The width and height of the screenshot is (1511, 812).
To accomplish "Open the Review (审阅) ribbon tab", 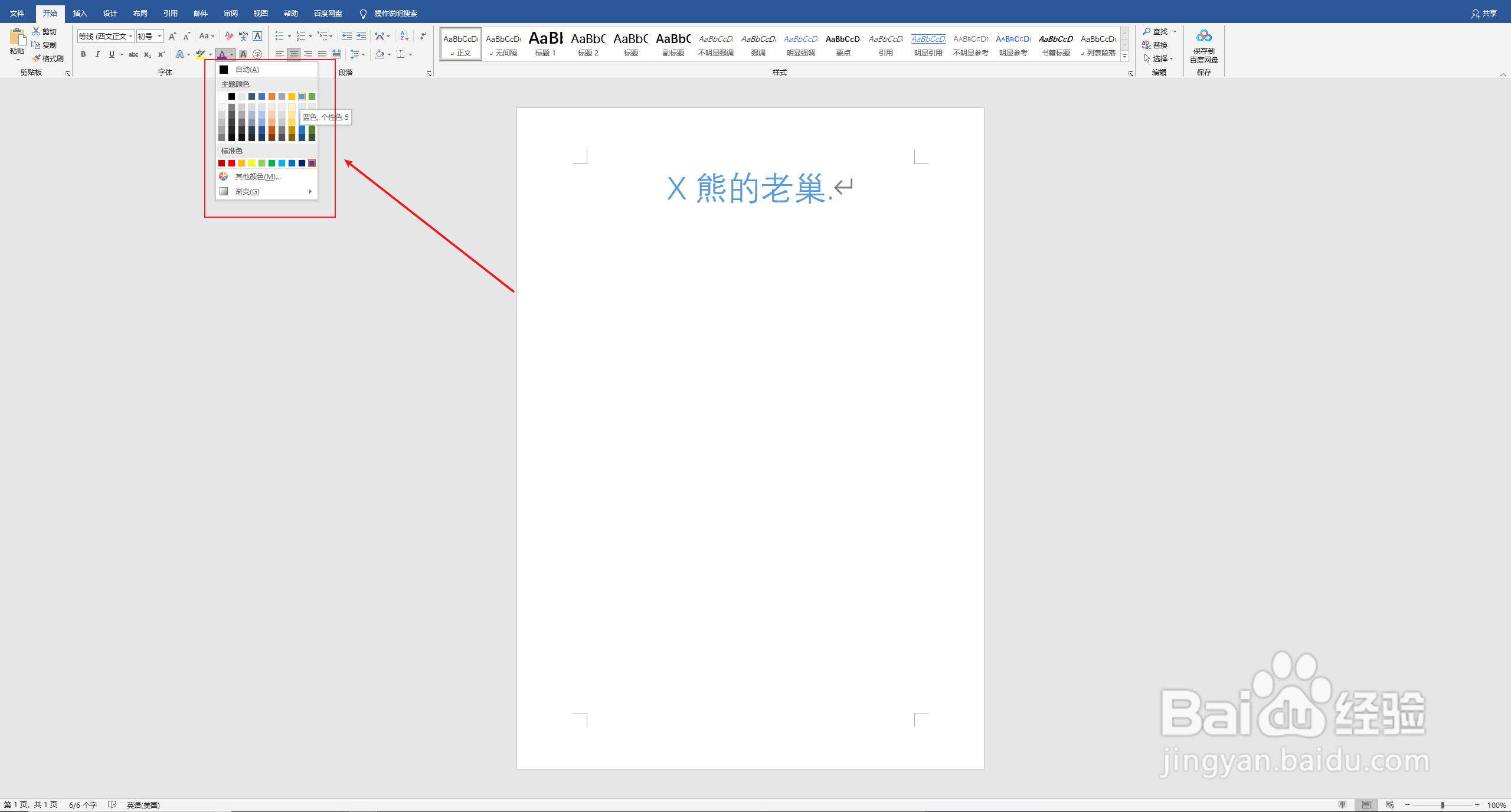I will coord(230,13).
